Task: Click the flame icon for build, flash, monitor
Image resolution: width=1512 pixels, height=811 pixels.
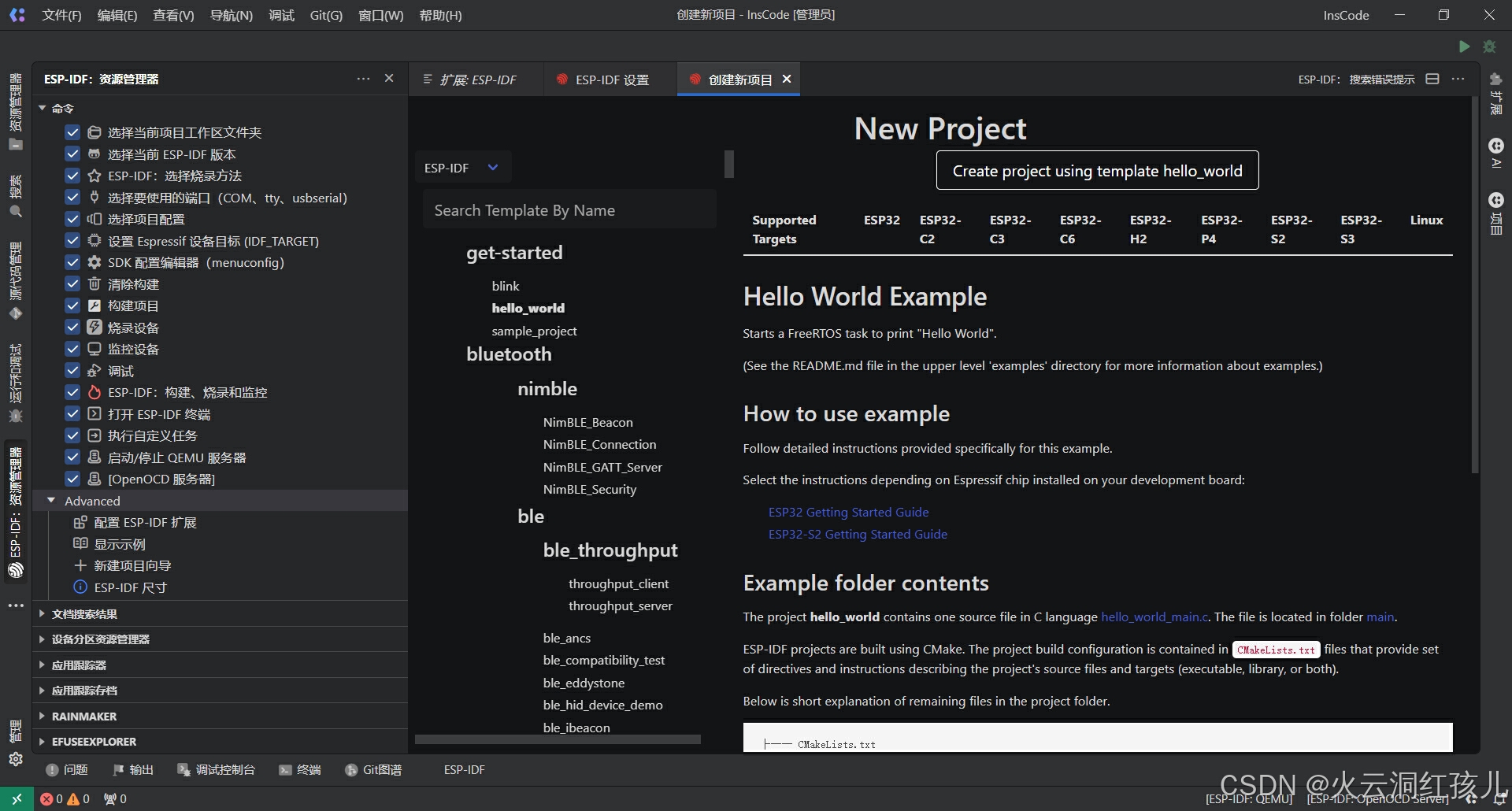Action: coord(94,392)
